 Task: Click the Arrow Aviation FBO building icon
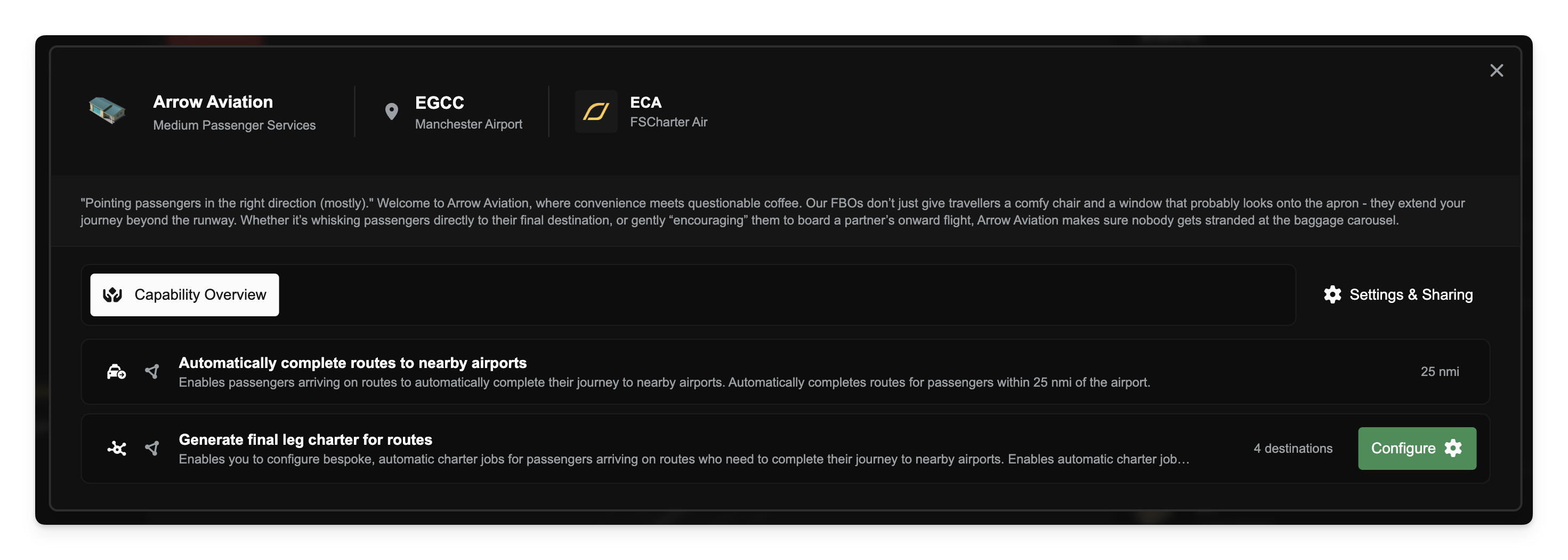pos(107,111)
